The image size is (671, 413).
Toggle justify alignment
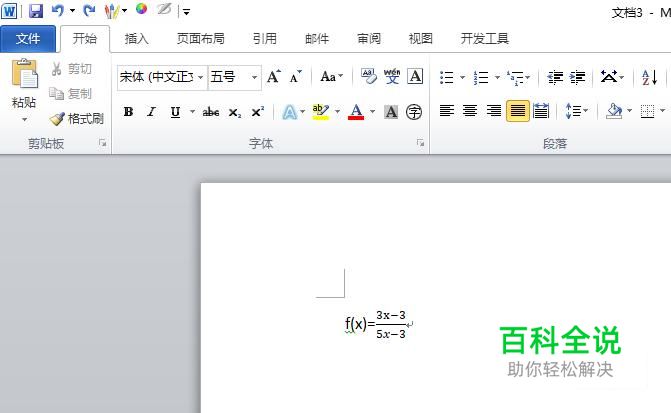point(517,111)
